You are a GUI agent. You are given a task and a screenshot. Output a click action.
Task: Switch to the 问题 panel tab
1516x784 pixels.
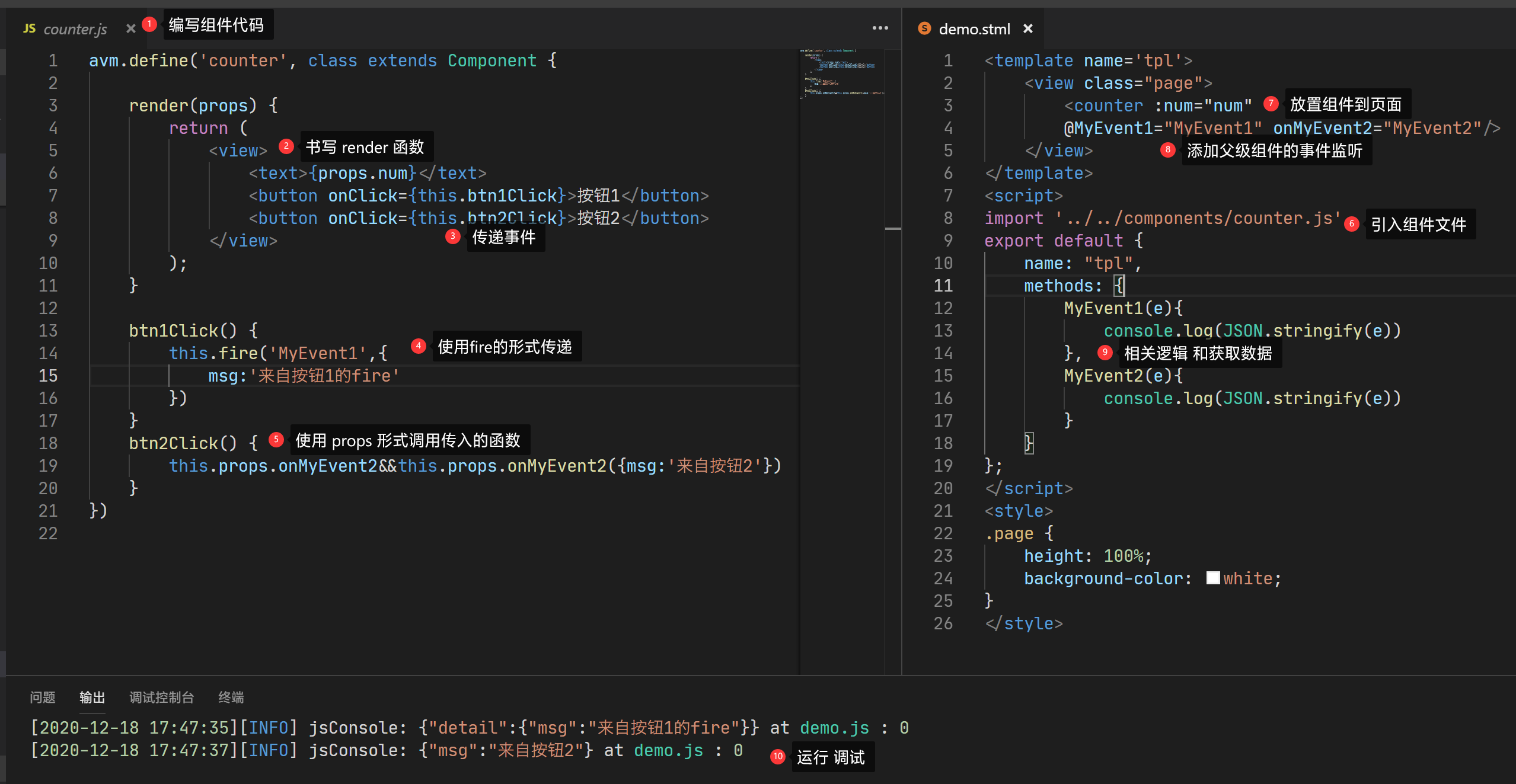click(43, 697)
